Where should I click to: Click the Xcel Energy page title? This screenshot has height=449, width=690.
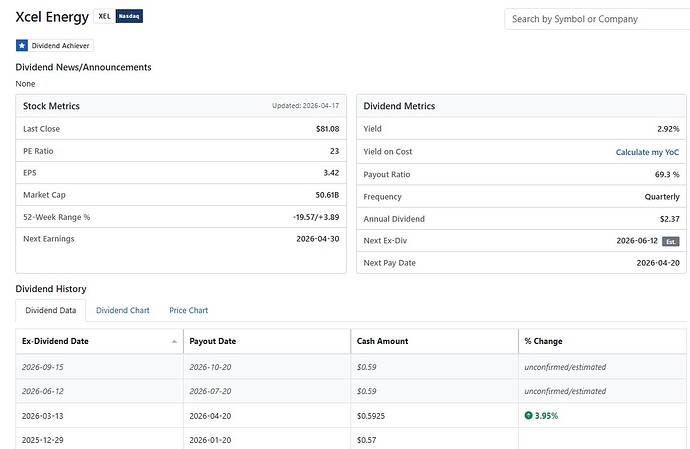(x=52, y=17)
